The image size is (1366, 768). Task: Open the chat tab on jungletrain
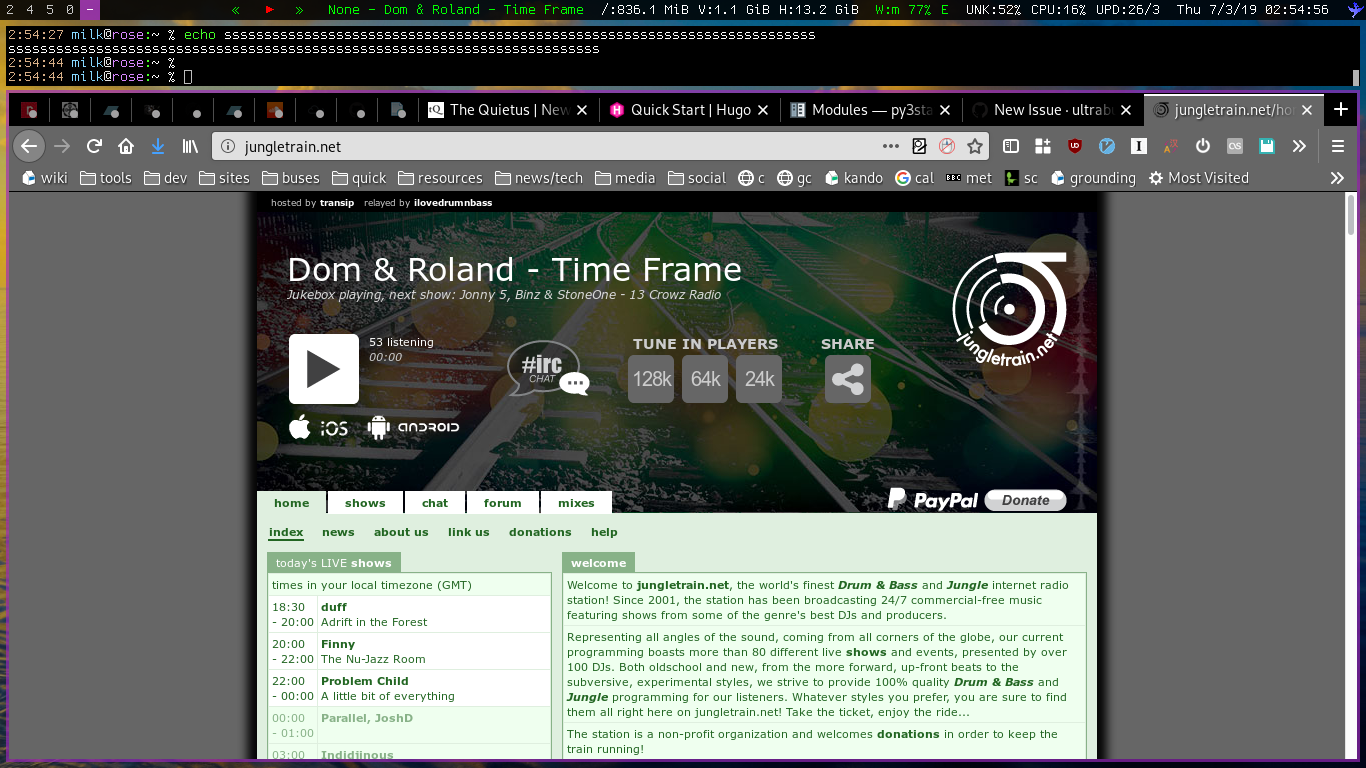click(435, 503)
